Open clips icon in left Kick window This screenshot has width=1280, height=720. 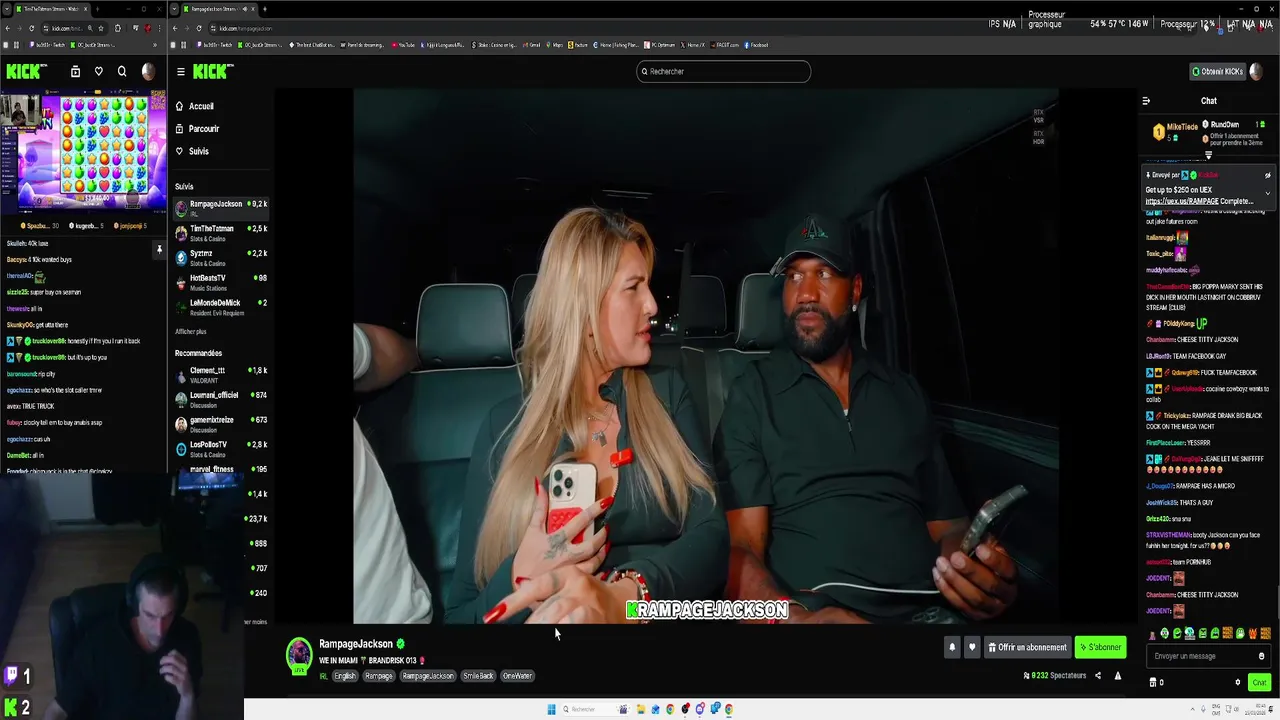coord(75,71)
